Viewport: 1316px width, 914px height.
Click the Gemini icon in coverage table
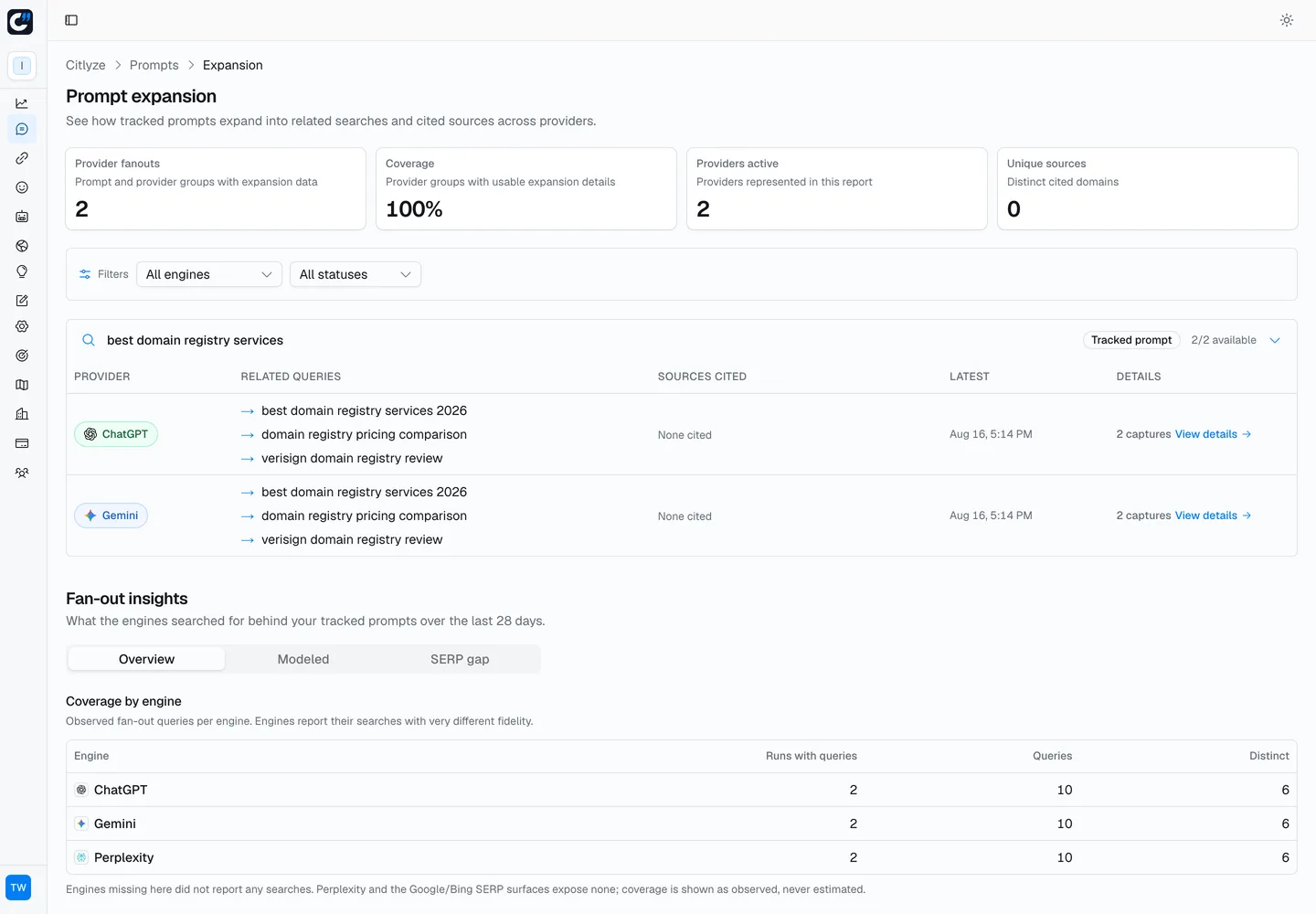[x=81, y=824]
